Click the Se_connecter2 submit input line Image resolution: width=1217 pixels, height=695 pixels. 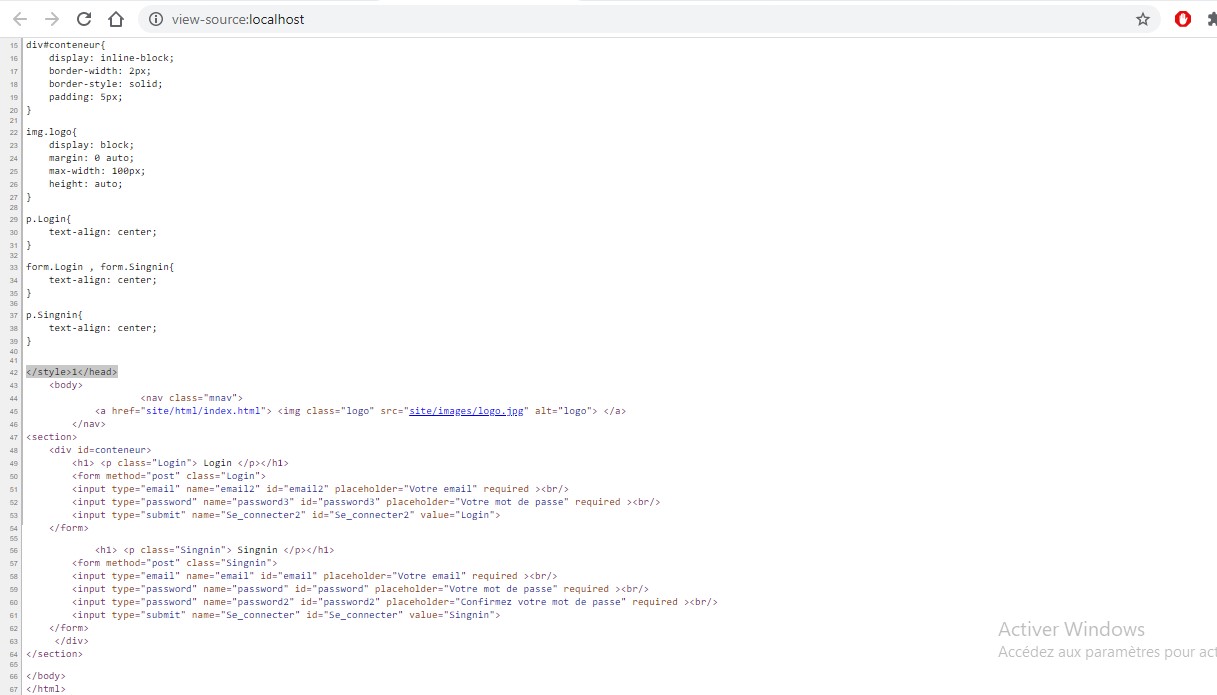pyautogui.click(x=287, y=514)
